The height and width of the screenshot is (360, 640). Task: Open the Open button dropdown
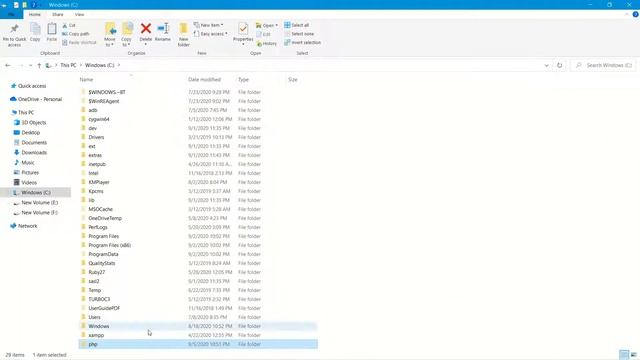(267, 25)
